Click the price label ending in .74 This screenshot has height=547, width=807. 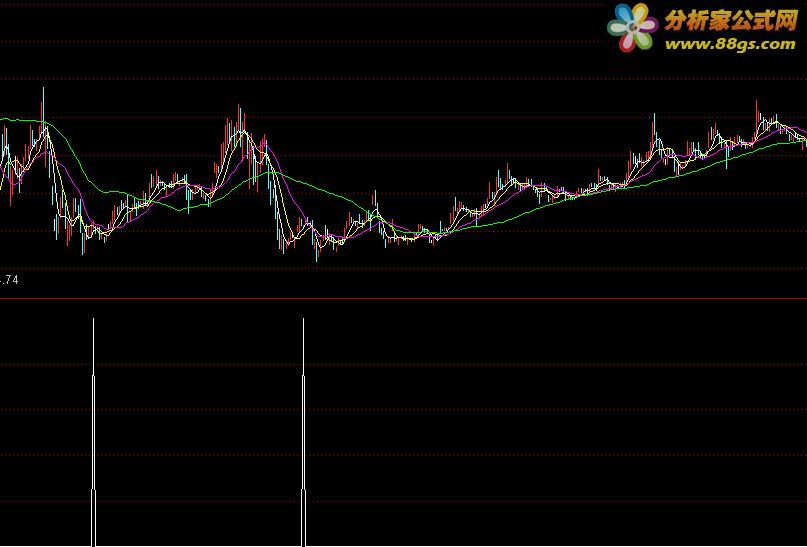(10, 280)
